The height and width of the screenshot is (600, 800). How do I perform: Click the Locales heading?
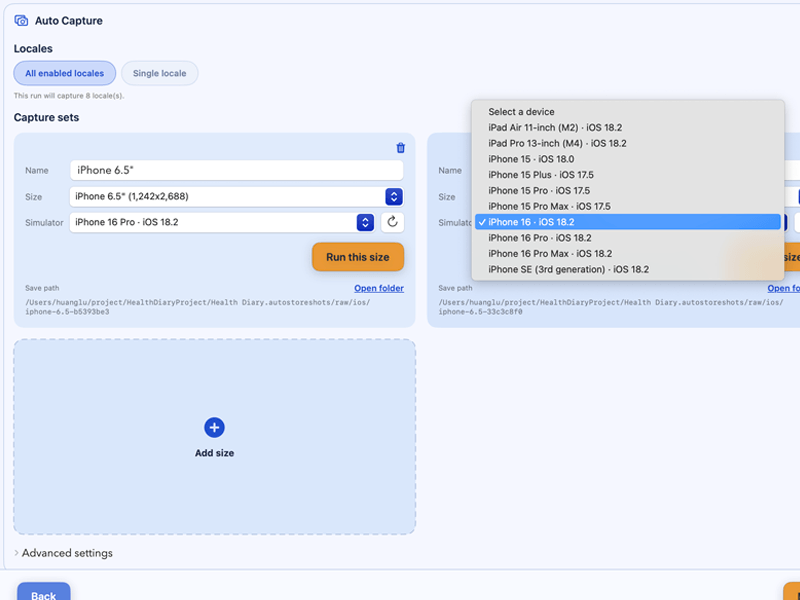click(33, 48)
